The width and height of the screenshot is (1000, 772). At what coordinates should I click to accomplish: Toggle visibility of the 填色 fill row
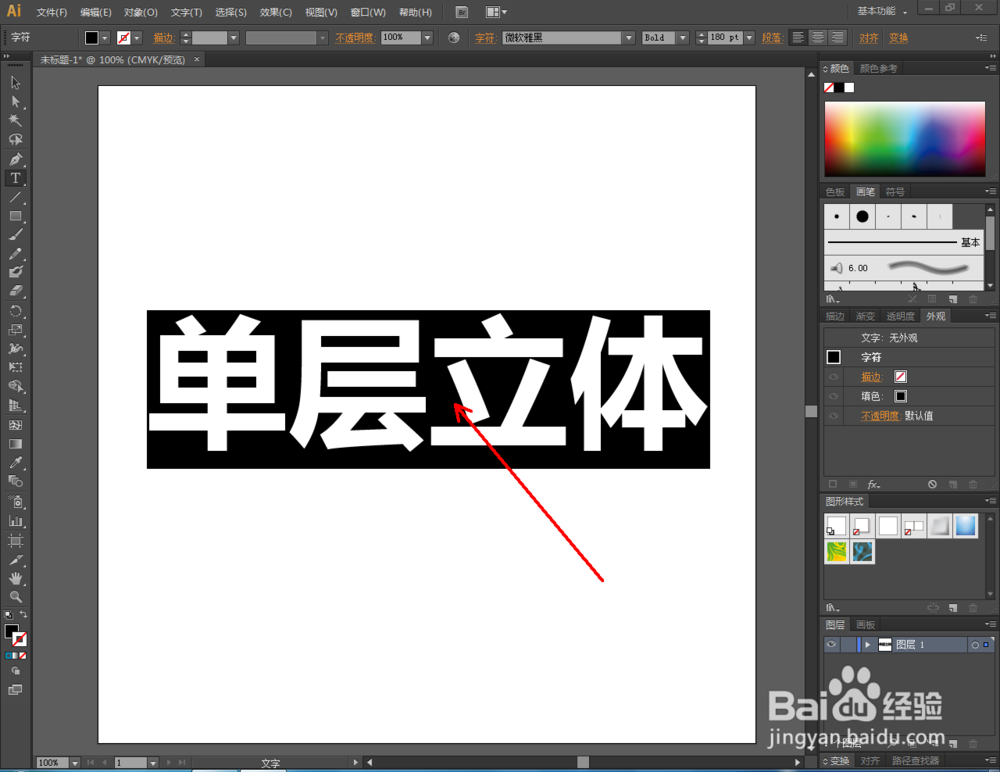832,396
